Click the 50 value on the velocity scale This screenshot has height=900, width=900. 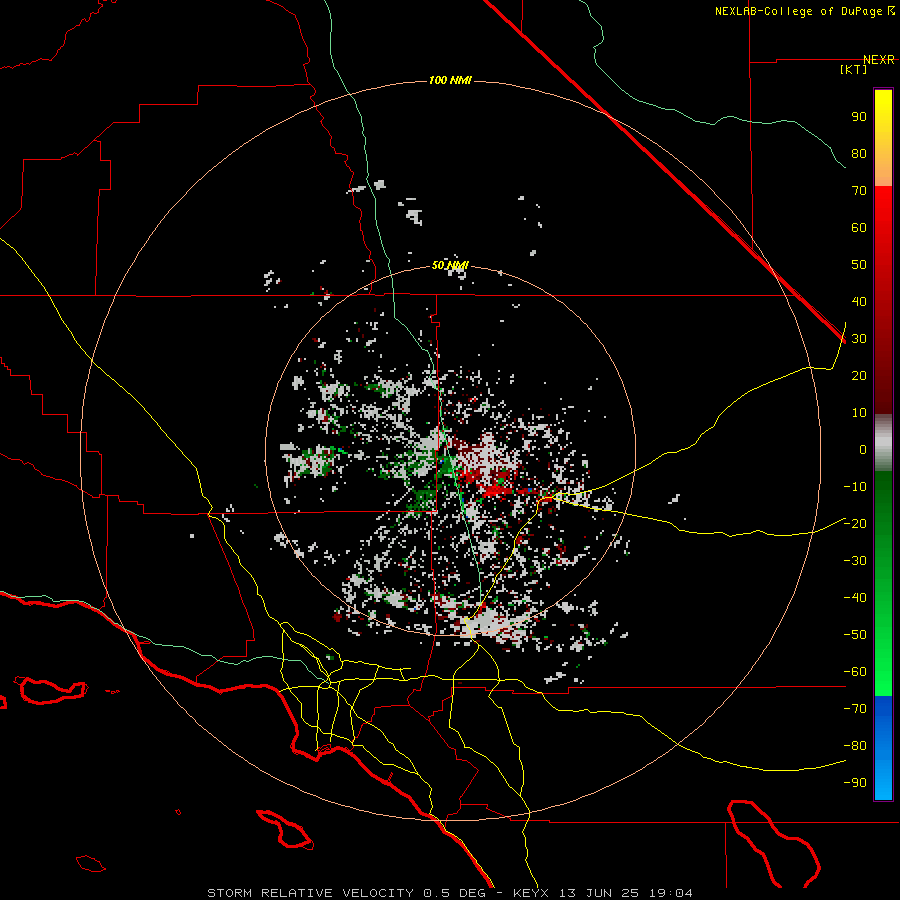pos(859,265)
